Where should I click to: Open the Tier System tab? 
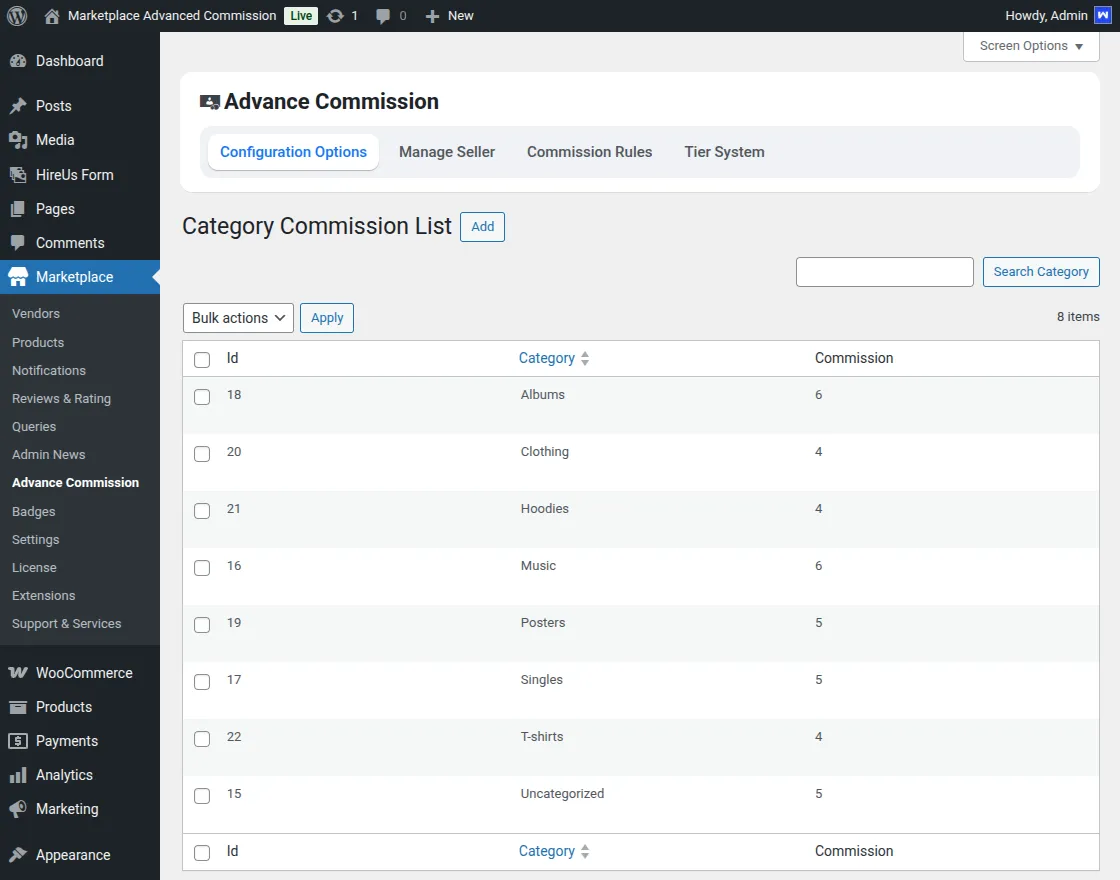(724, 152)
